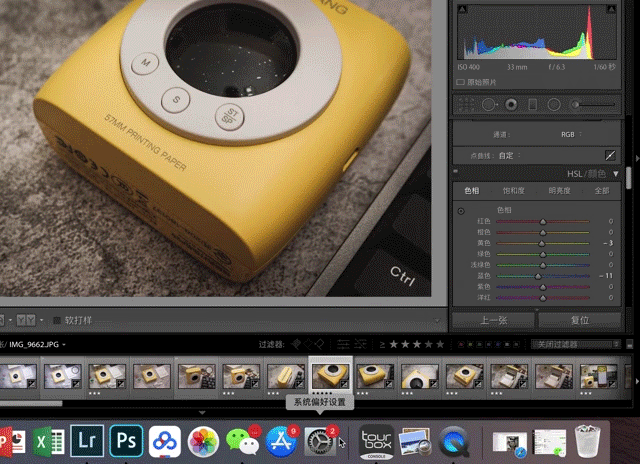This screenshot has width=640, height=464.
Task: Activate the hue targeted adjustment tool
Action: [461, 211]
